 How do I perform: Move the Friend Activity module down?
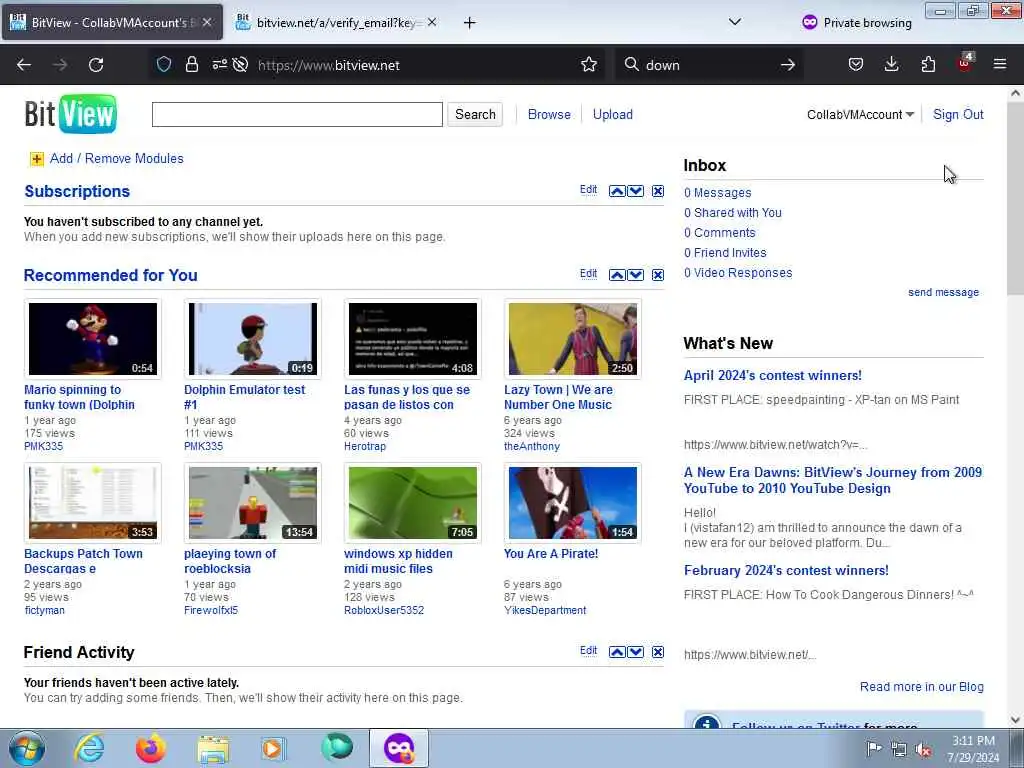pos(635,652)
